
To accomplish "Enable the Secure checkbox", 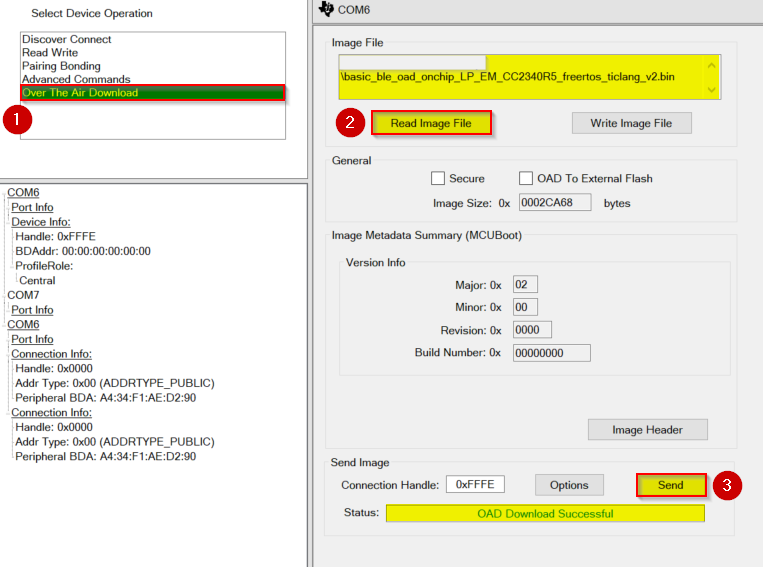I will (x=438, y=179).
